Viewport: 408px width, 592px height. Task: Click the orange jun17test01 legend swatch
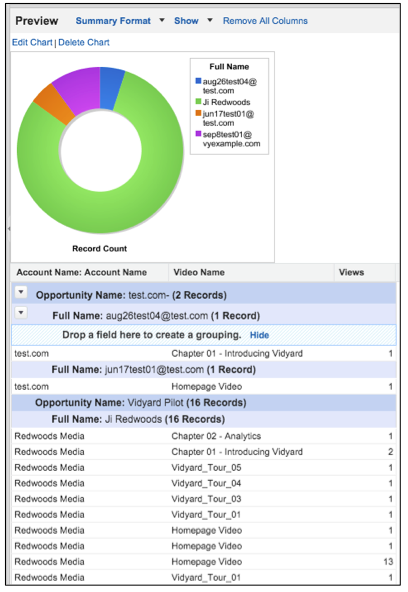tap(199, 113)
